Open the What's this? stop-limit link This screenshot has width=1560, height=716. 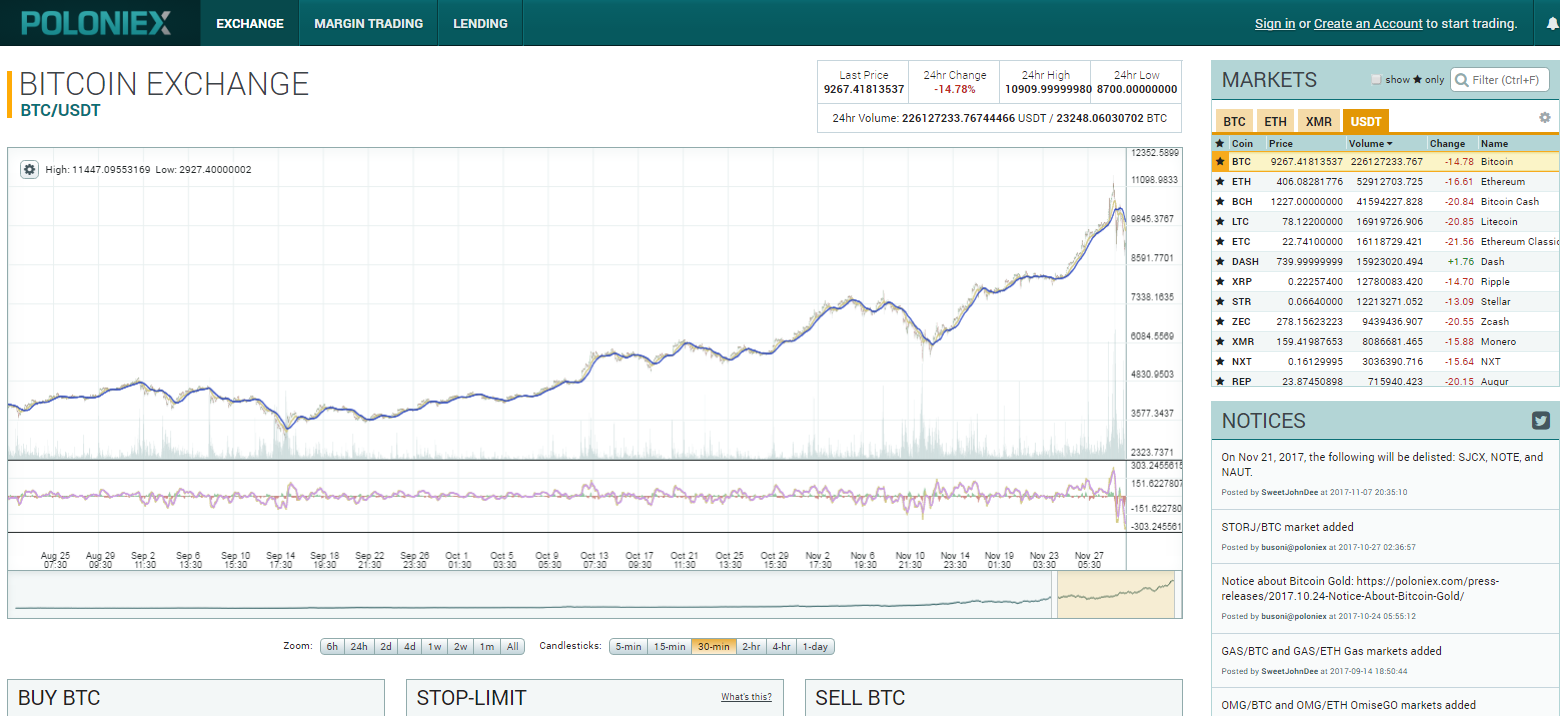(746, 697)
